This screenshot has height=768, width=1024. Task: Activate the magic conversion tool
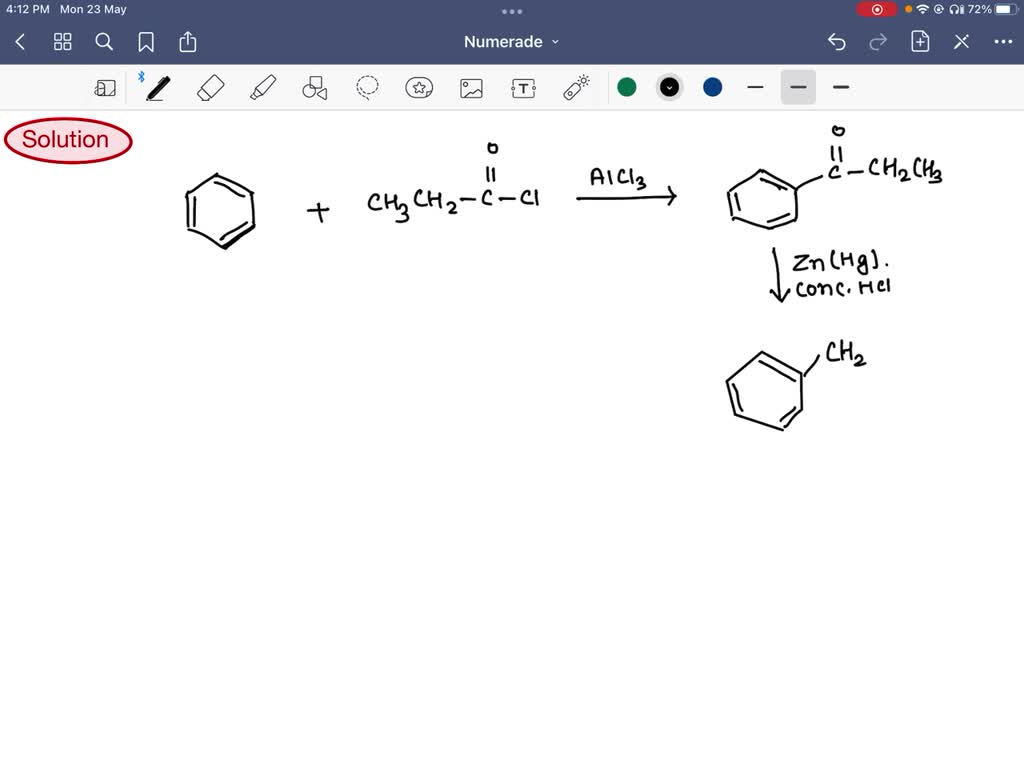coord(575,87)
